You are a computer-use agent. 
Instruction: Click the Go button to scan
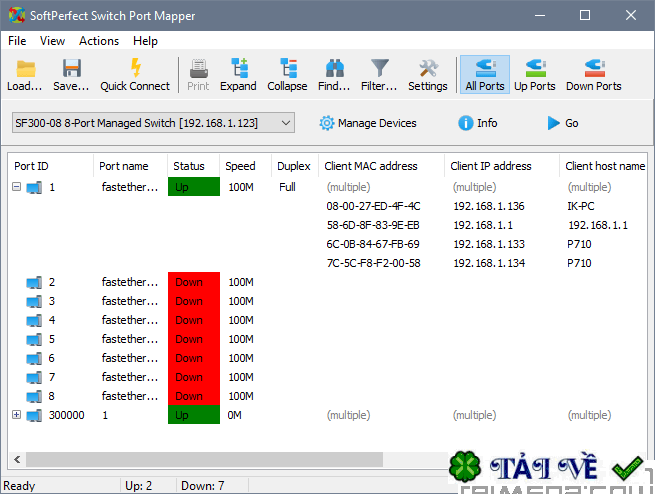[563, 123]
